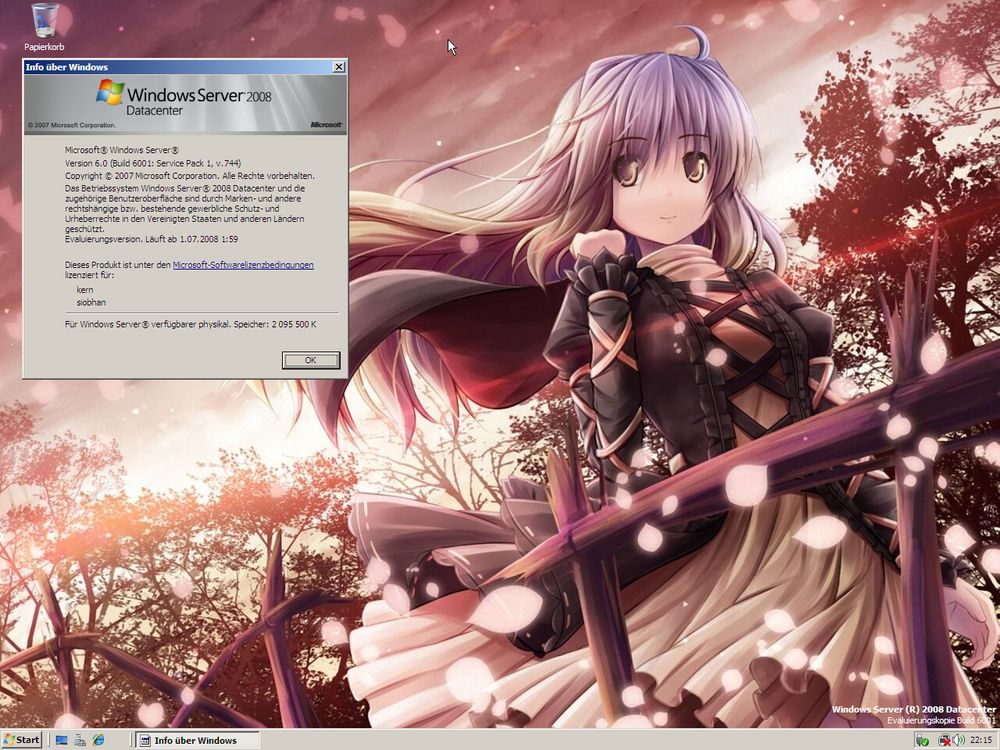Click the 22:15 clock in tray

click(981, 740)
